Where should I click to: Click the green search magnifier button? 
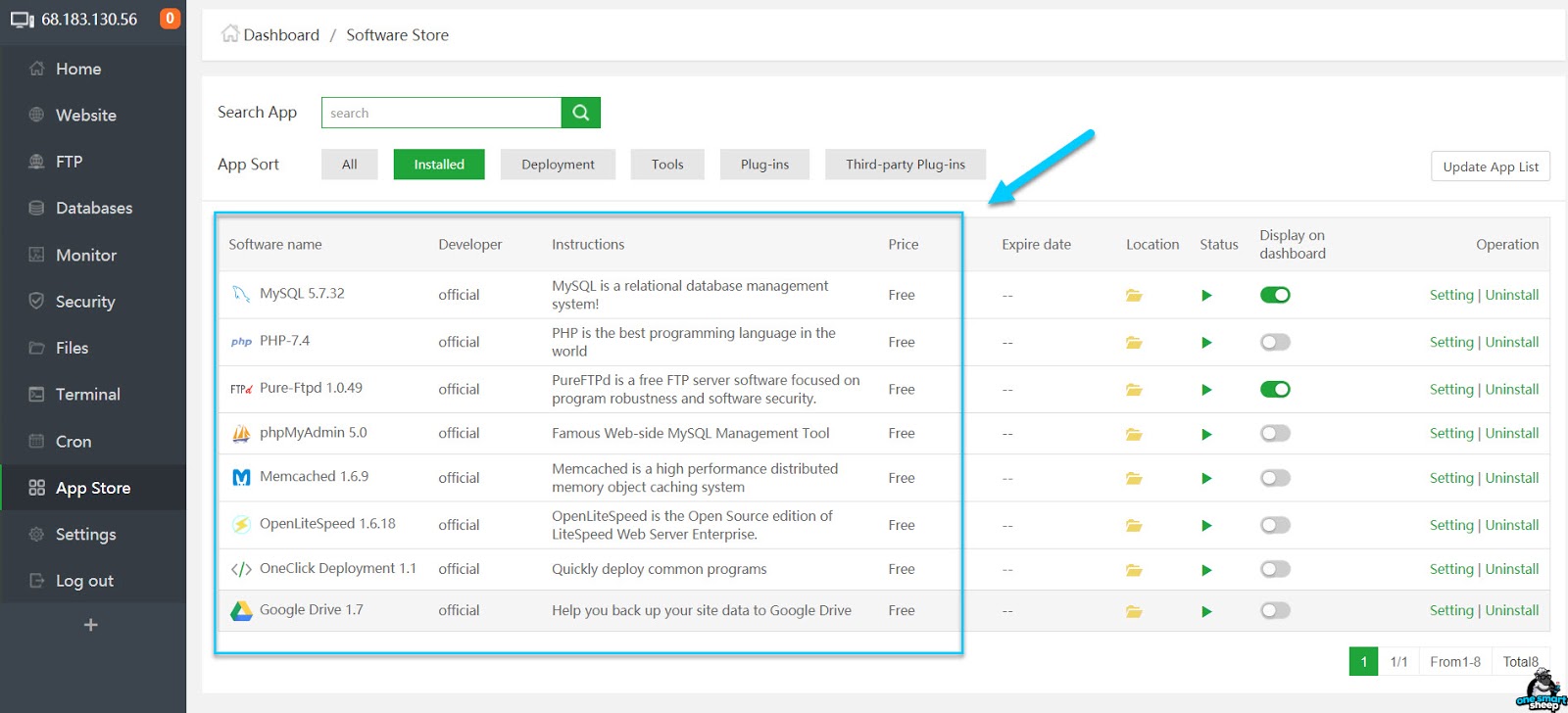point(581,113)
